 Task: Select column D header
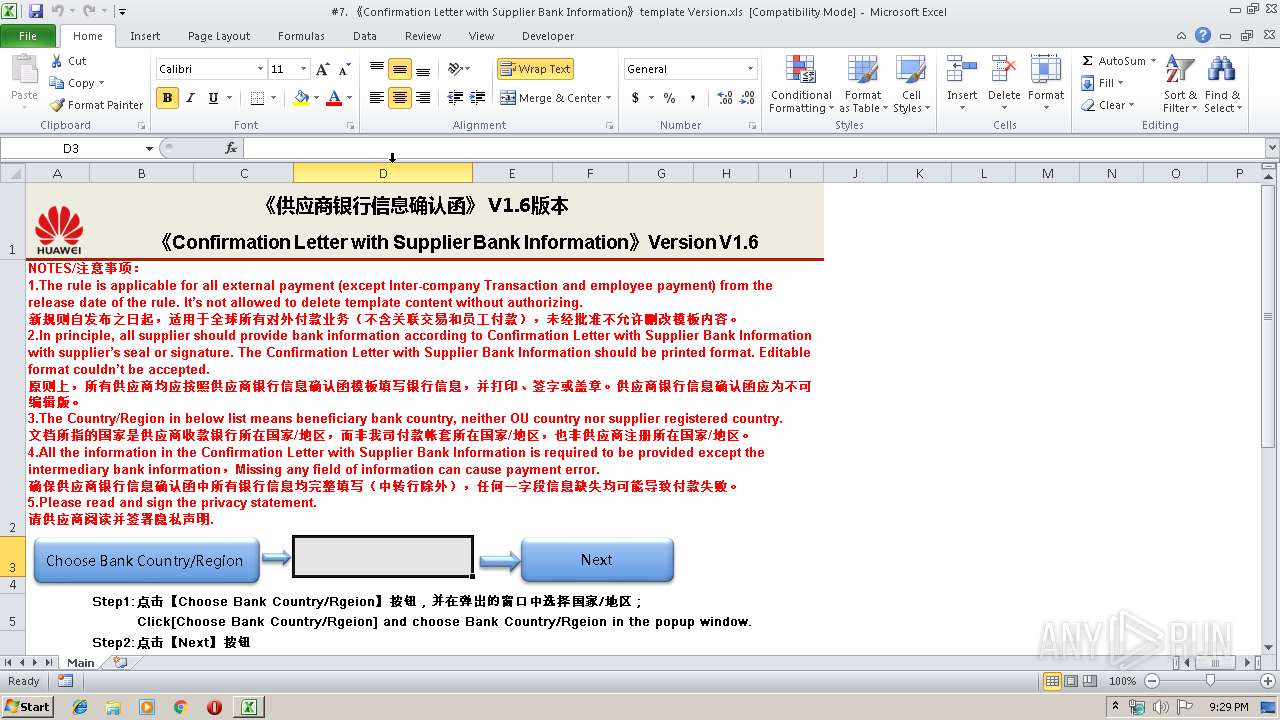(383, 173)
